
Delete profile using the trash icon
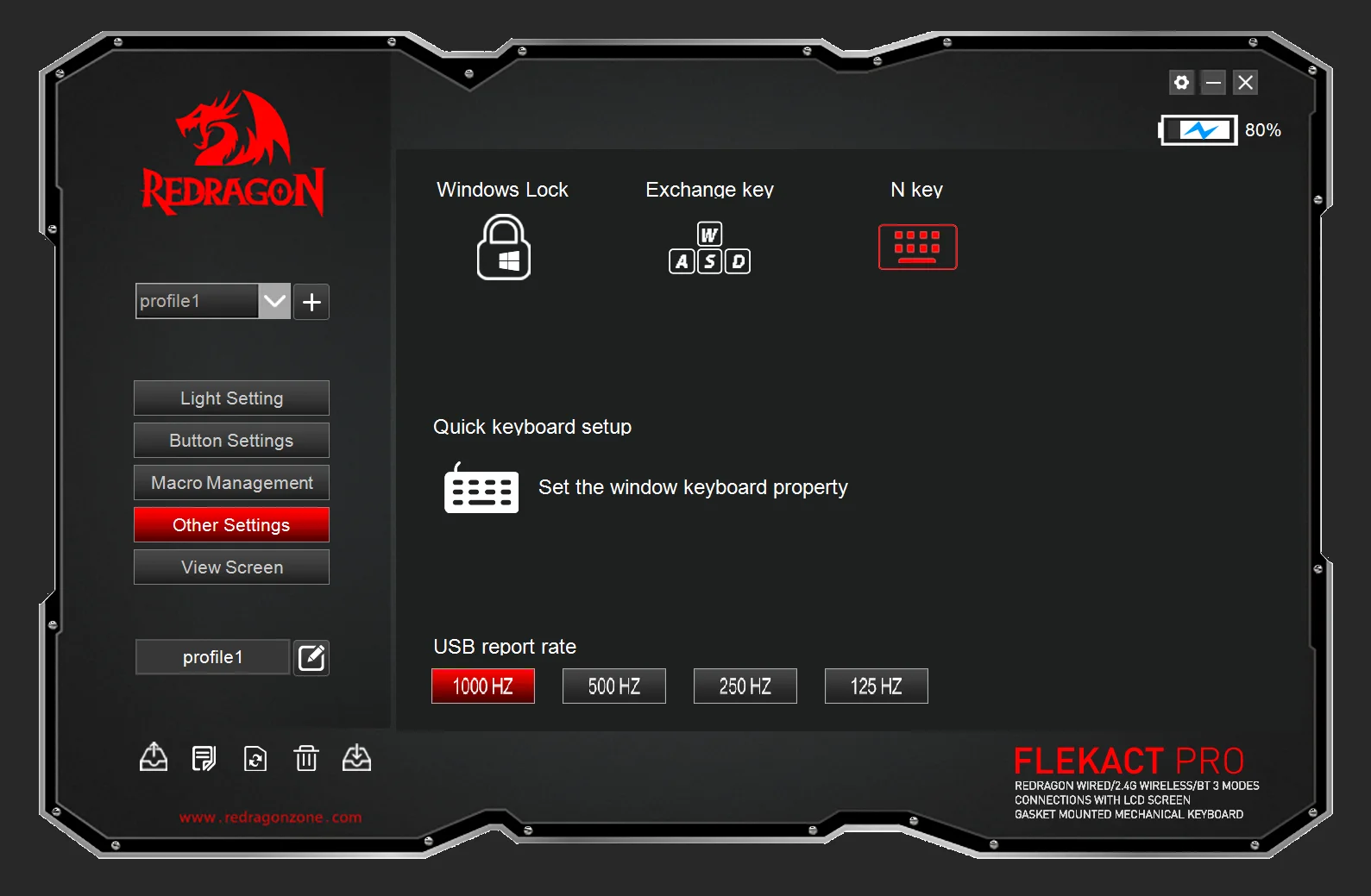coord(306,758)
